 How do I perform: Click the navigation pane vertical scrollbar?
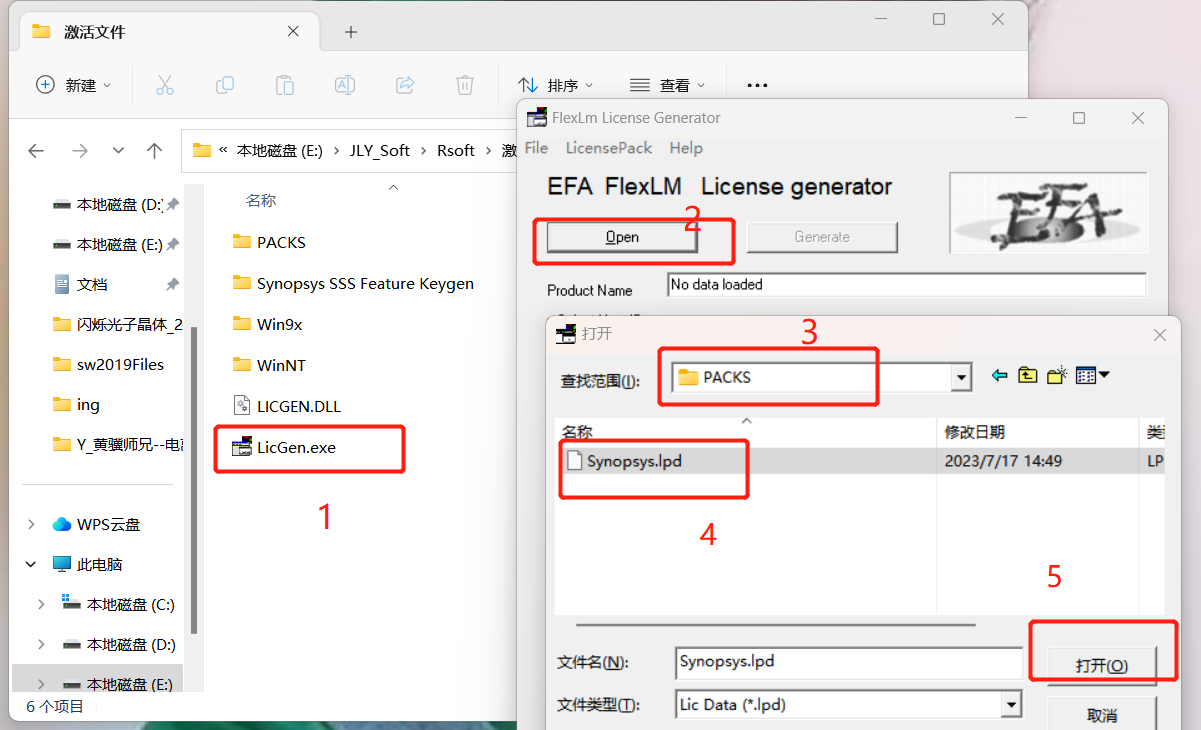[x=195, y=480]
